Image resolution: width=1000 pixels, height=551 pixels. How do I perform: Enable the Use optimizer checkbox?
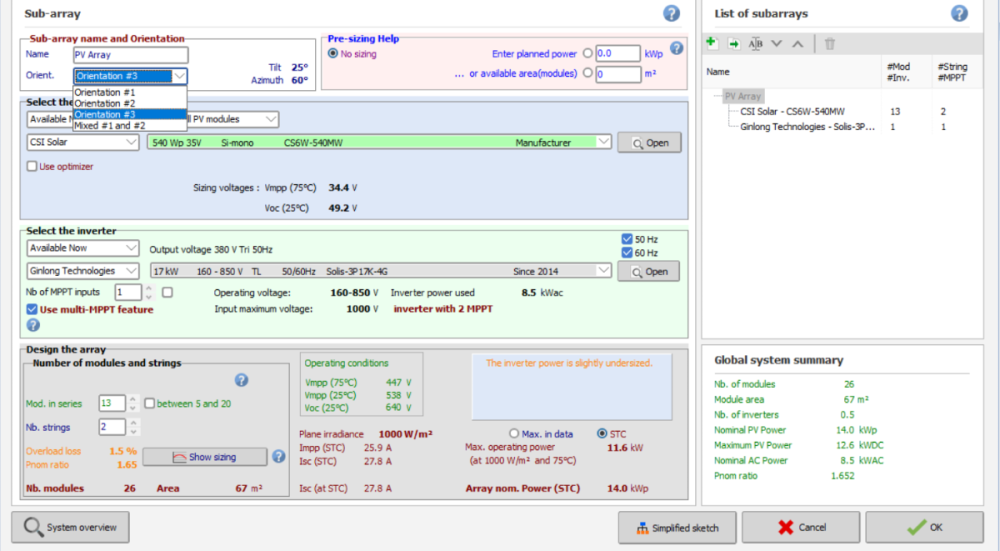(x=32, y=166)
